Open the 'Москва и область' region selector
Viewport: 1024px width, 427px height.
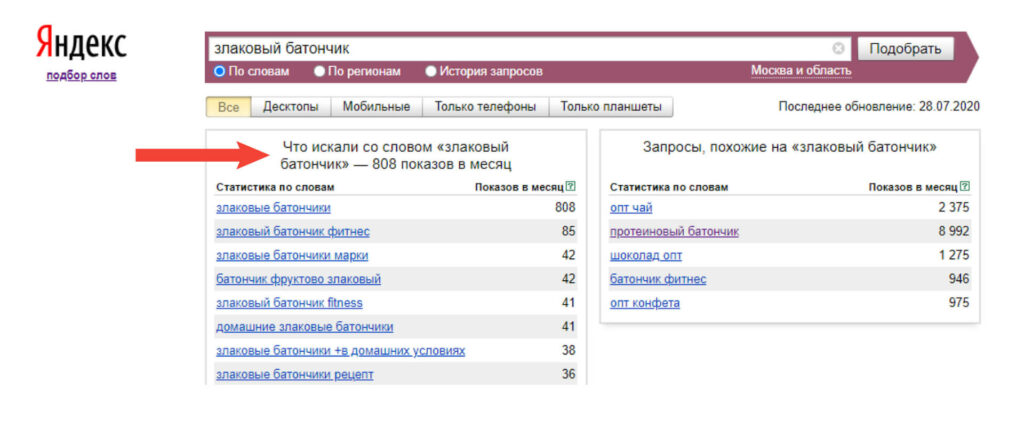801,71
